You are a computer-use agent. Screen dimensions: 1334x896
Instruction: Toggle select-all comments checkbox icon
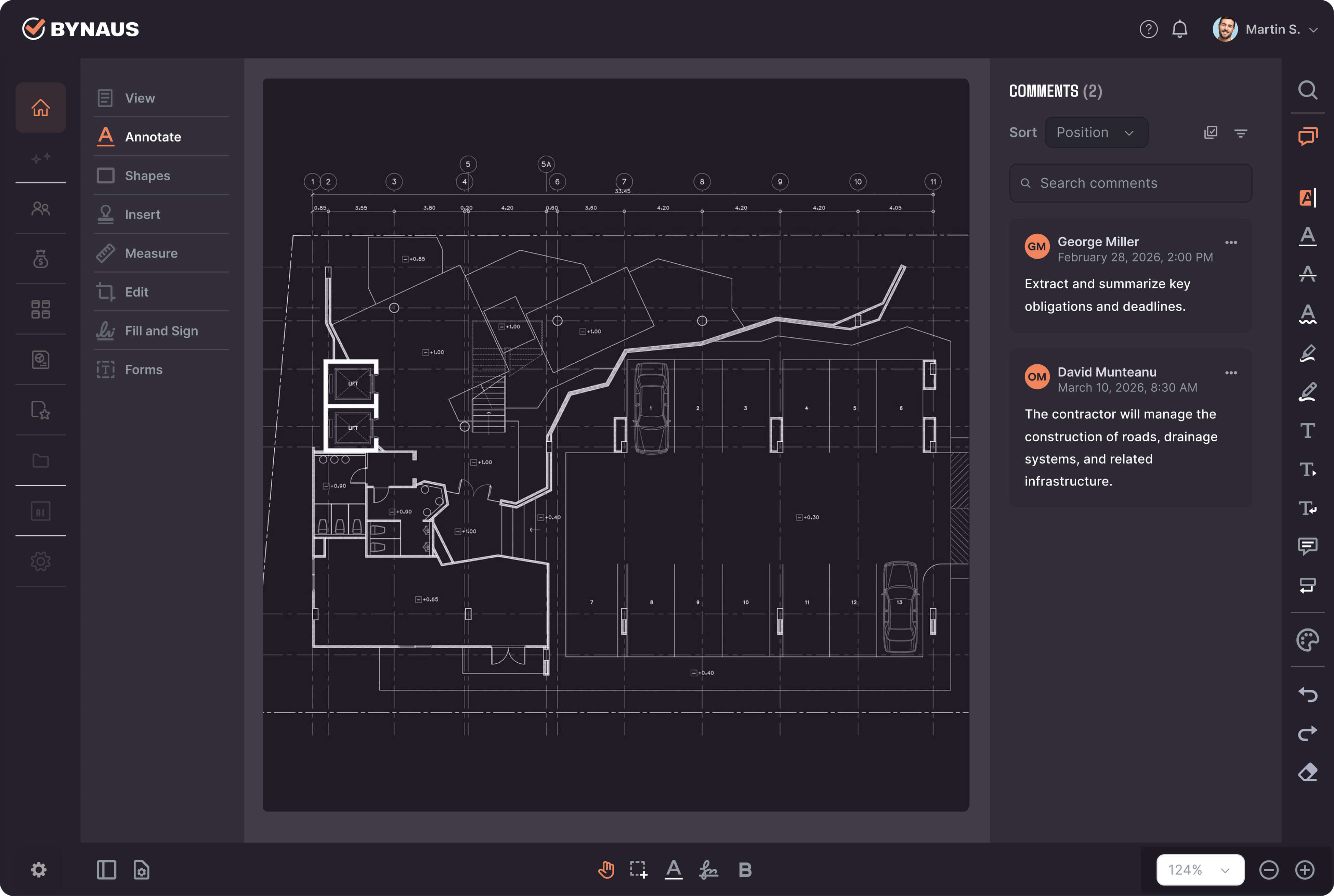[1210, 133]
